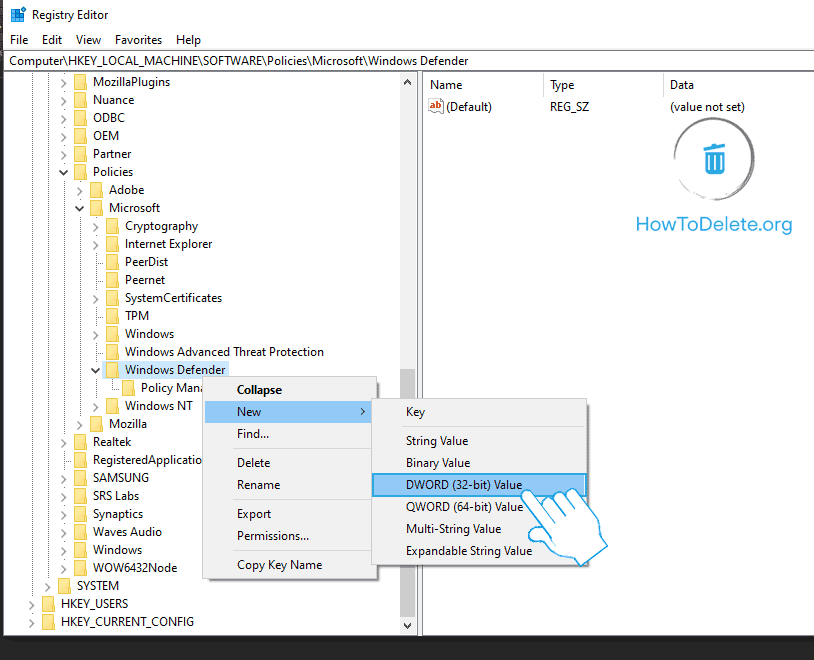Image resolution: width=814 pixels, height=660 pixels.
Task: Click the folder icon for Internet Explorer
Action: 113,243
